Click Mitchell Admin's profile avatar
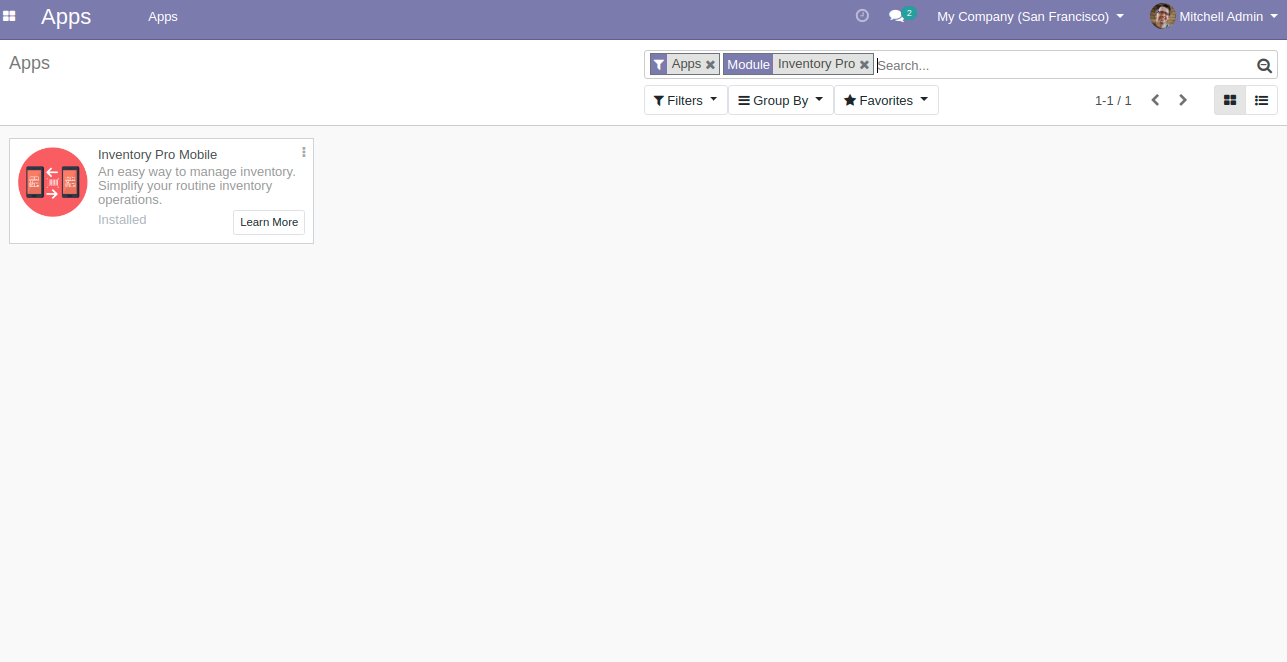1287x662 pixels. click(1161, 16)
